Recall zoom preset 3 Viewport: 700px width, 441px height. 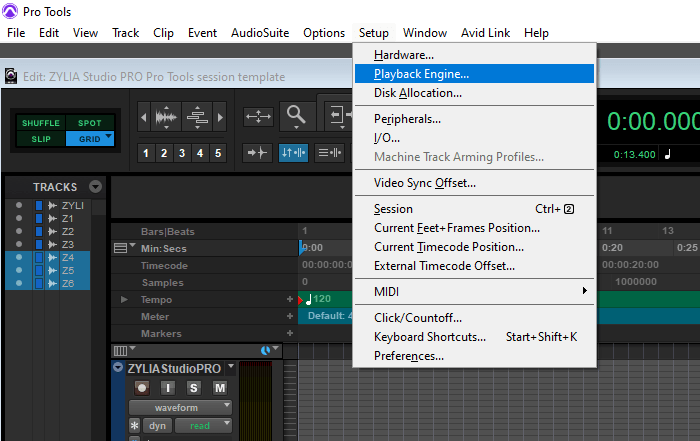click(182, 154)
